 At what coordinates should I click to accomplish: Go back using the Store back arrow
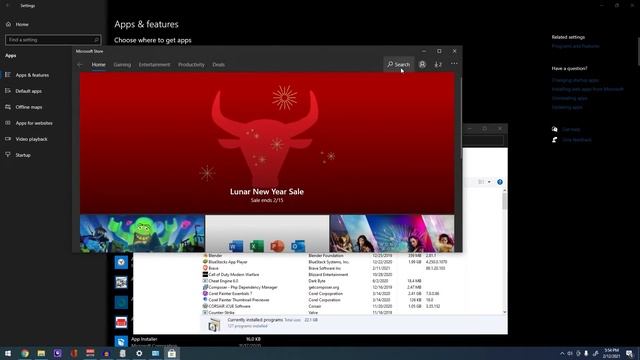[x=80, y=64]
